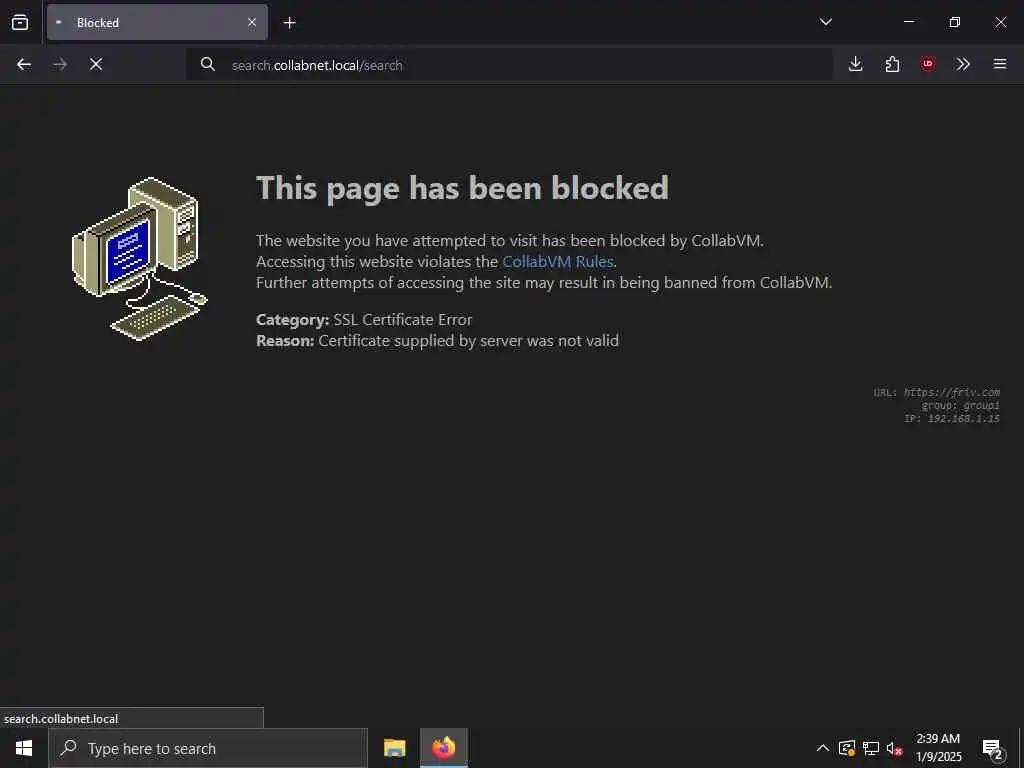
Task: Close the Firefox window
Action: (1000, 22)
